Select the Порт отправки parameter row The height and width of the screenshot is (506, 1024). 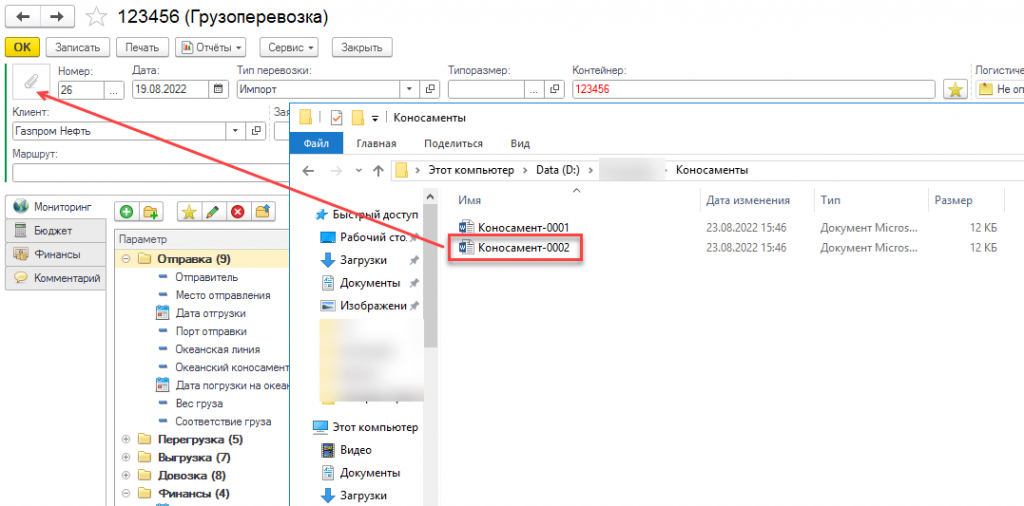(202, 331)
